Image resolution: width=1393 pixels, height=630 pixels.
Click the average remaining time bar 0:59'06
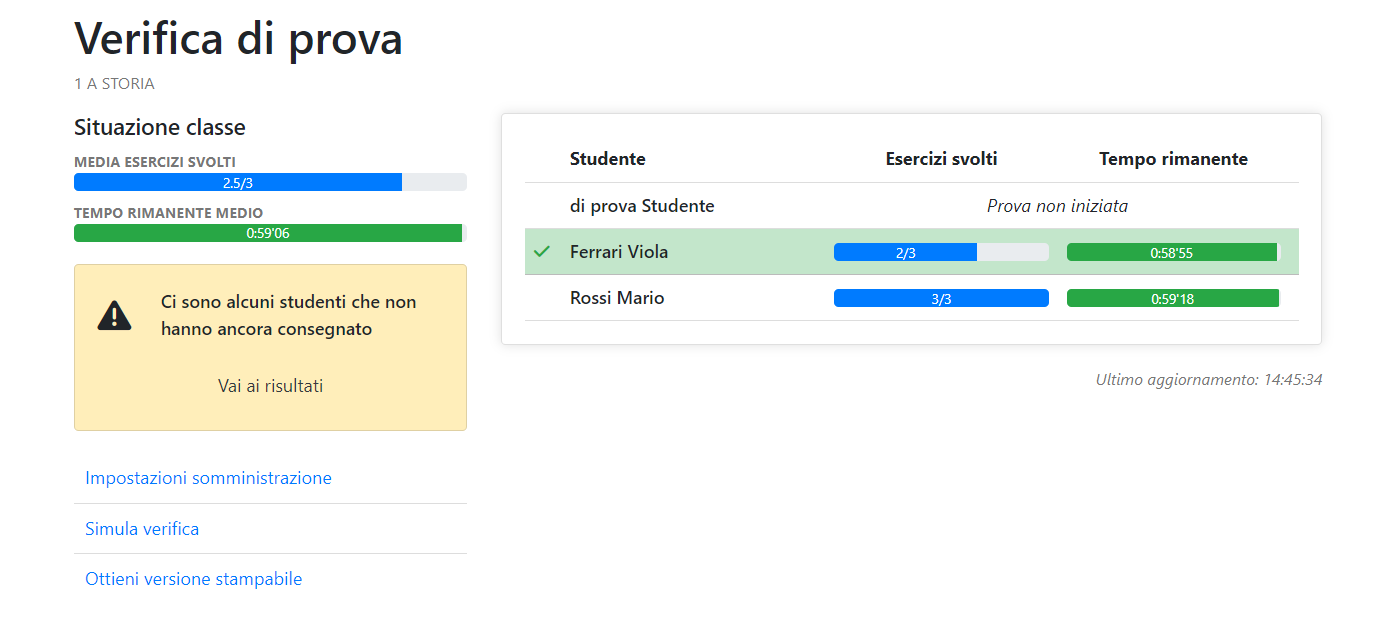pyautogui.click(x=270, y=233)
